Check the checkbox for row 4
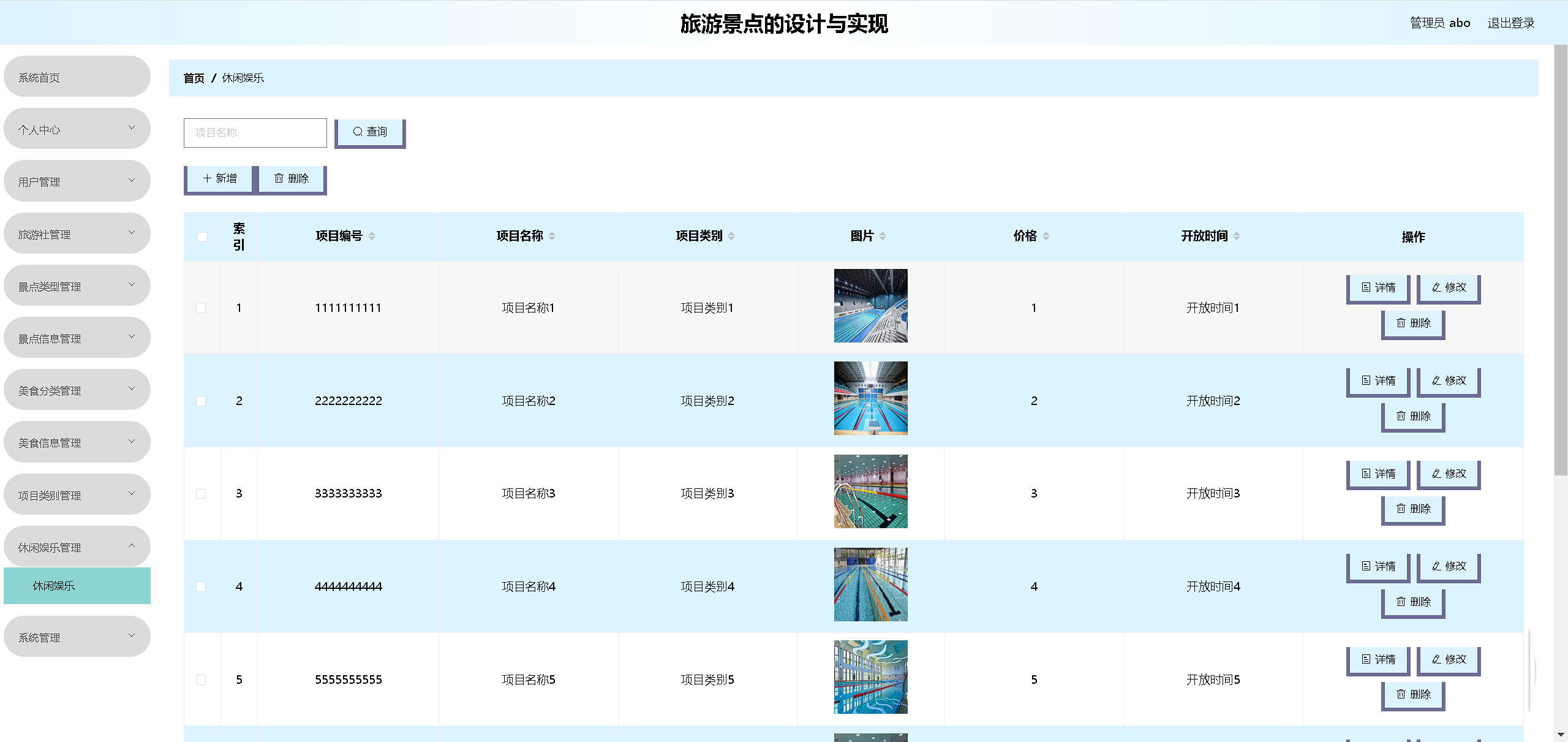Viewport: 1568px width, 742px height. pos(201,586)
